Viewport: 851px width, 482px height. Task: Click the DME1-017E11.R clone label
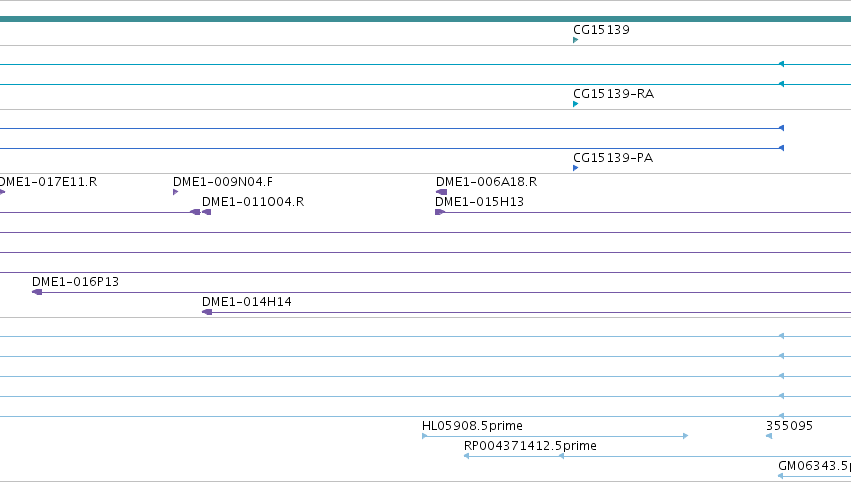(x=48, y=182)
